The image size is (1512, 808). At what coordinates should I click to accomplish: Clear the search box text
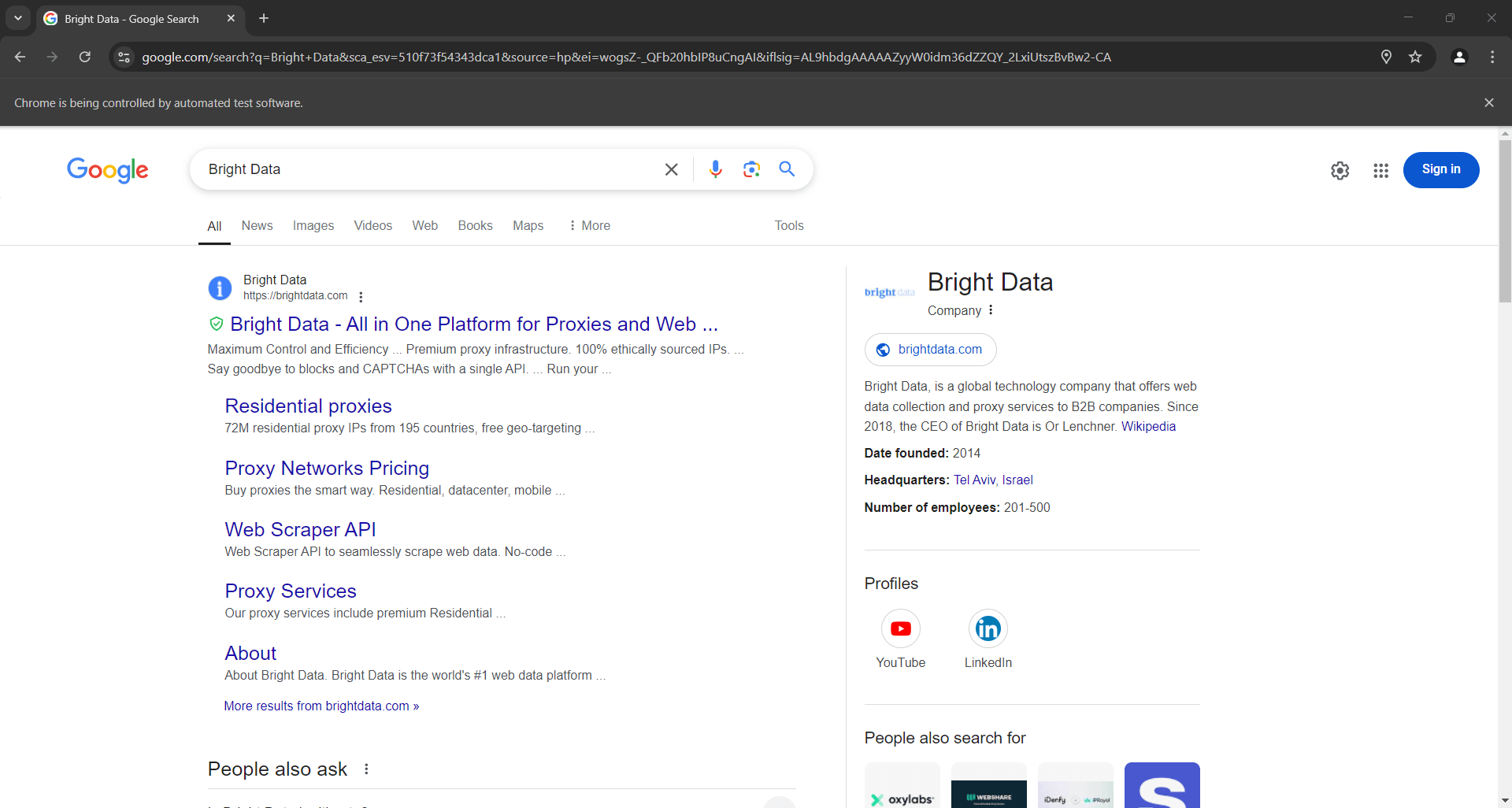point(671,169)
